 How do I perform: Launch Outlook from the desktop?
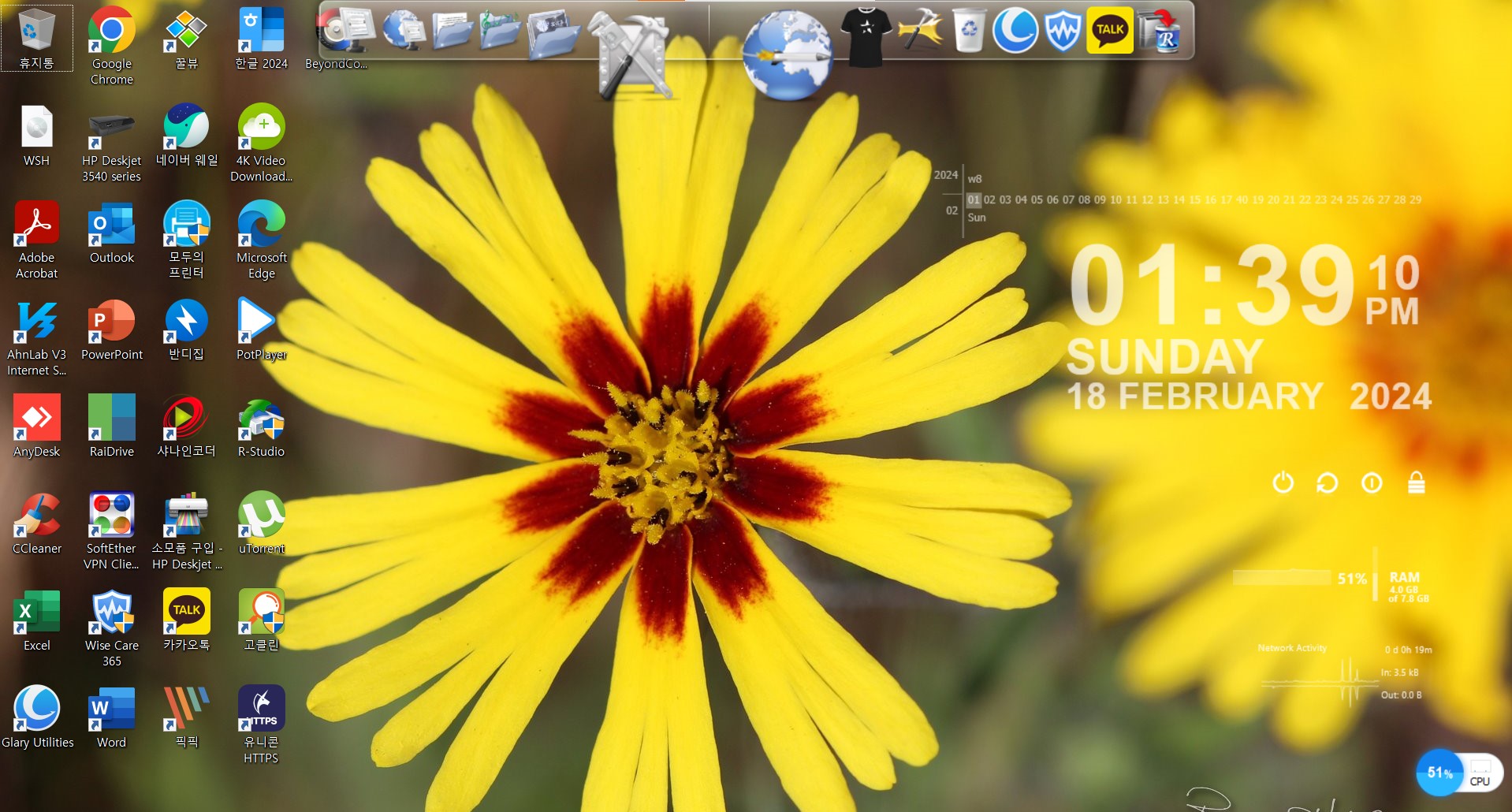(x=111, y=233)
